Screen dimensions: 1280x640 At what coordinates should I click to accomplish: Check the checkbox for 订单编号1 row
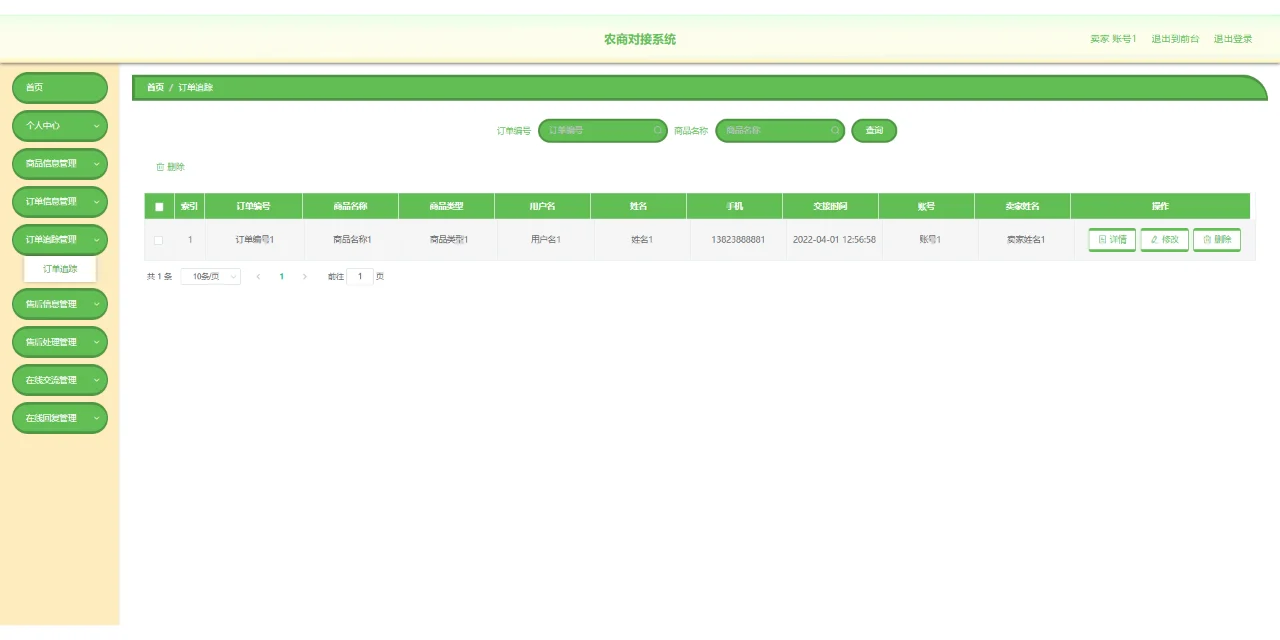click(x=157, y=239)
